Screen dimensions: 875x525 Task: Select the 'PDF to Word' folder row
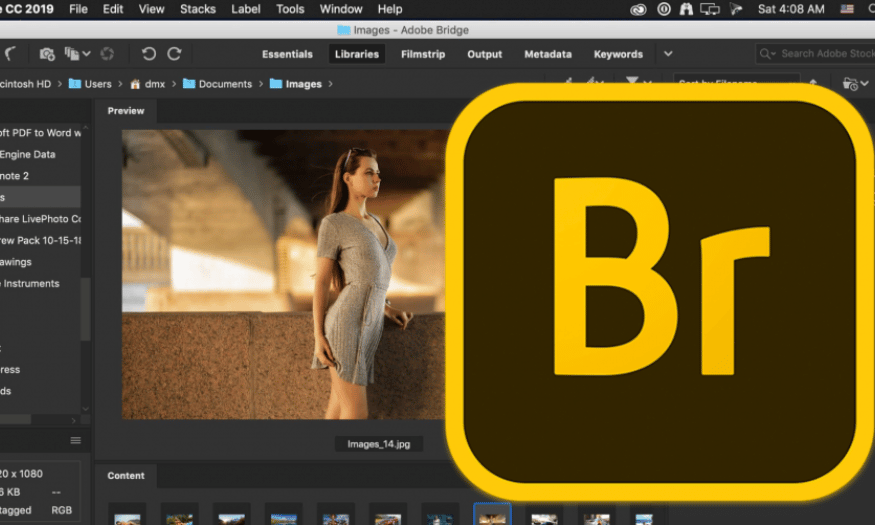(40, 133)
